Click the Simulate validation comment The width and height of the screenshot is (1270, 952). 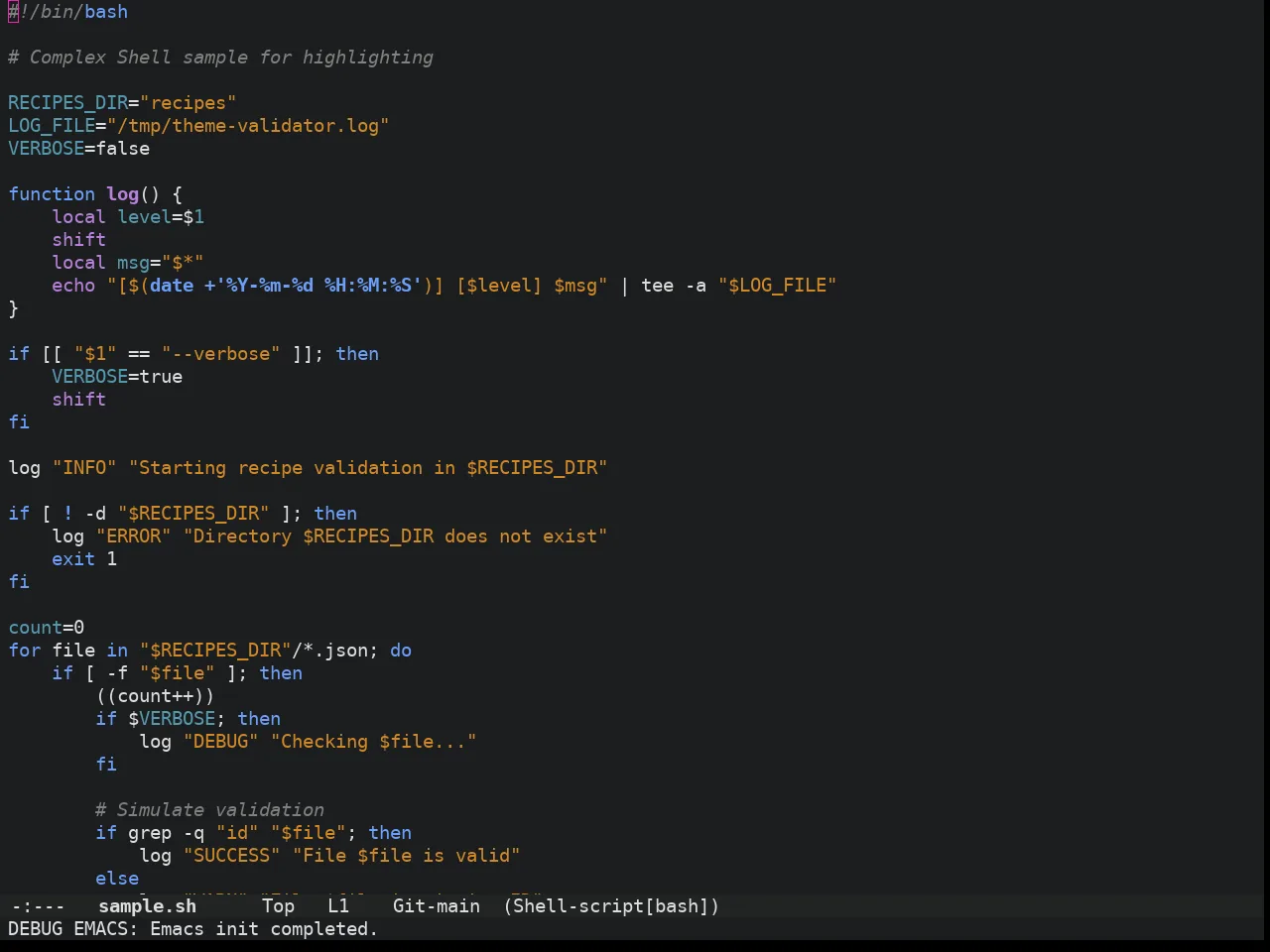click(x=209, y=810)
